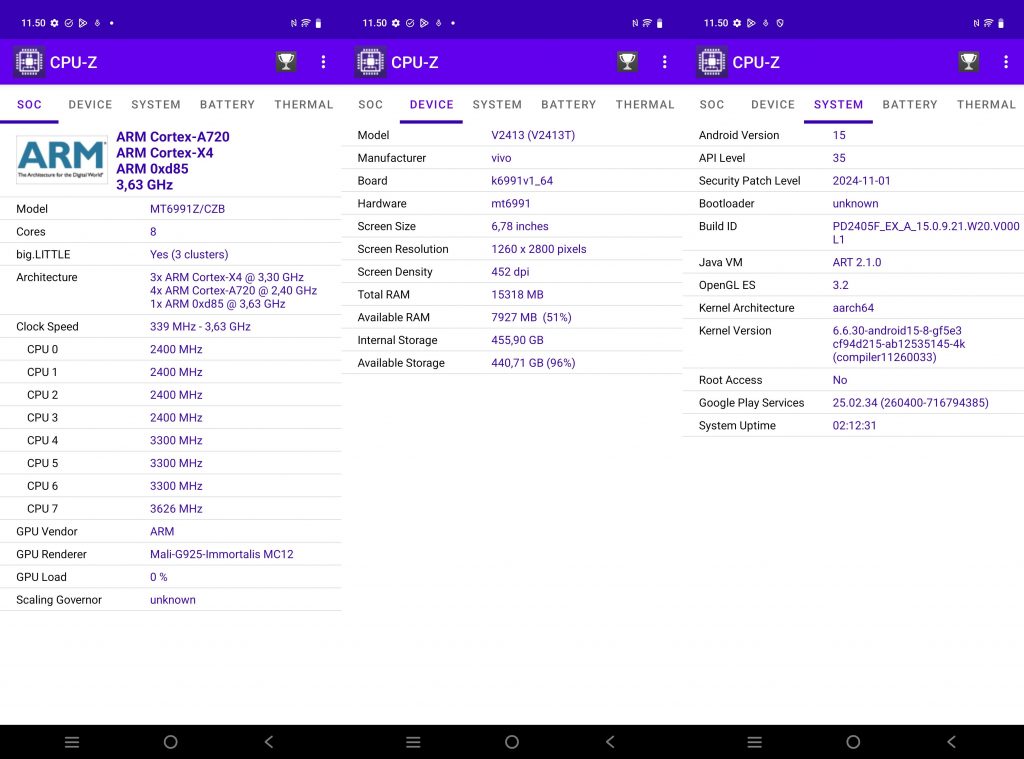
Task: Tap the home circle nav button in middle screen
Action: click(x=512, y=742)
